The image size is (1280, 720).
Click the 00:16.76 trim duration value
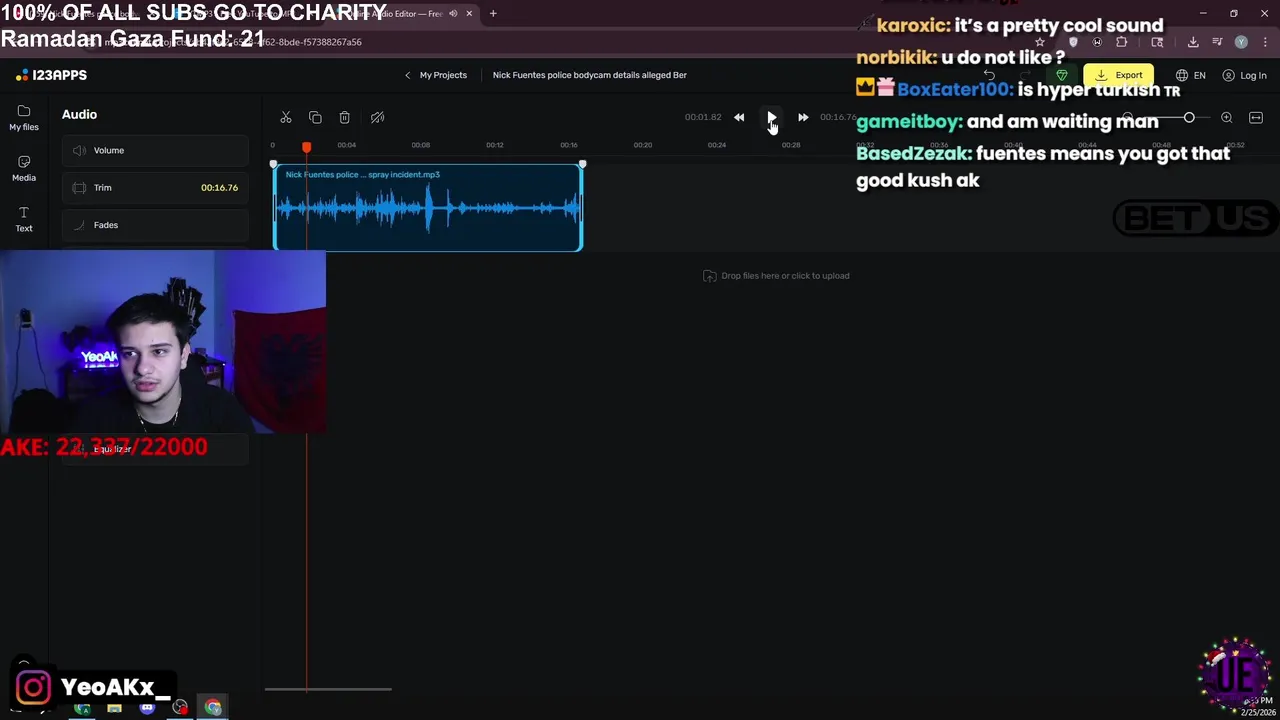219,188
